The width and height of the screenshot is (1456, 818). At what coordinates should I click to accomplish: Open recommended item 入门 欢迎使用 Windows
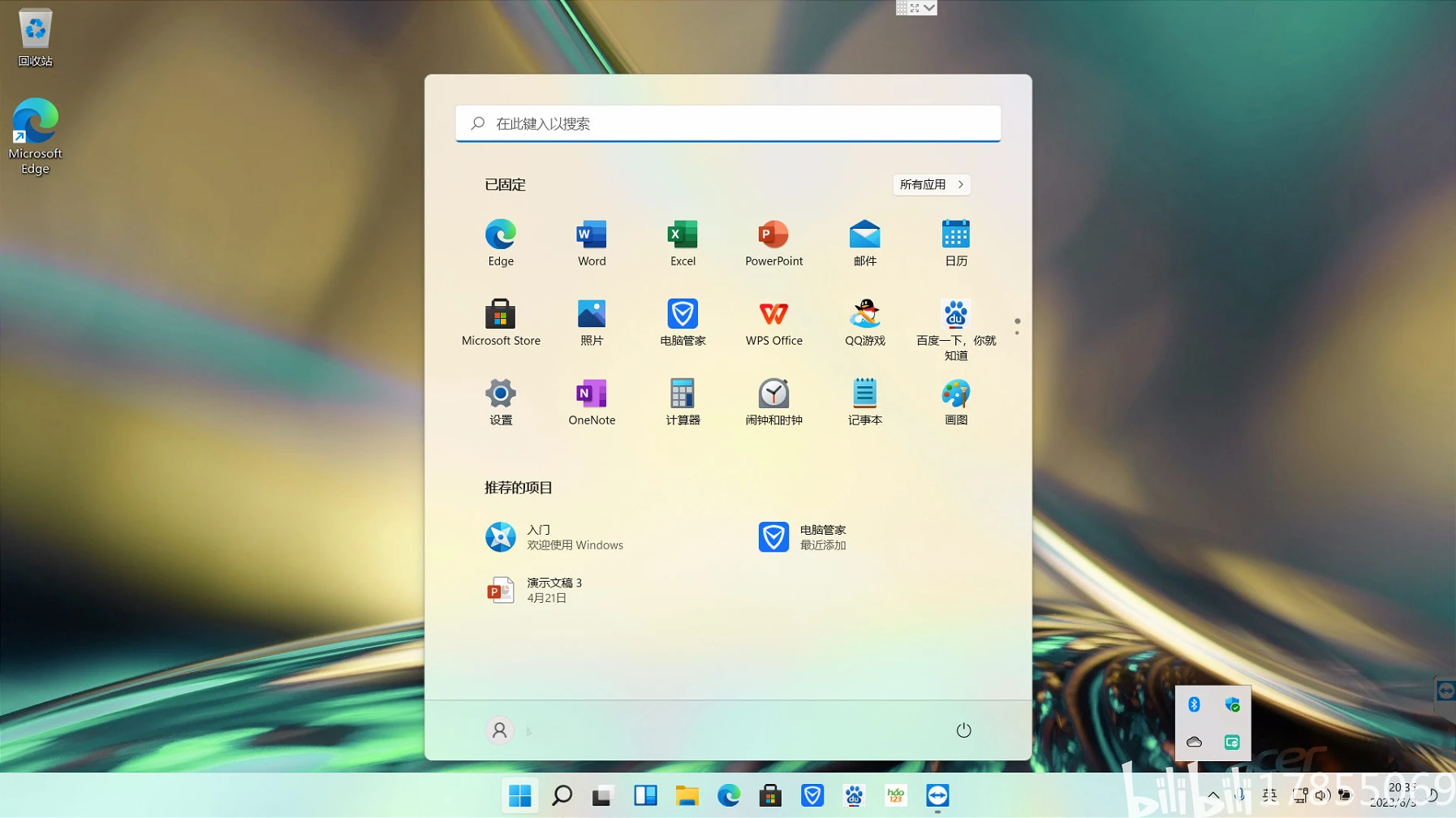[x=555, y=537]
